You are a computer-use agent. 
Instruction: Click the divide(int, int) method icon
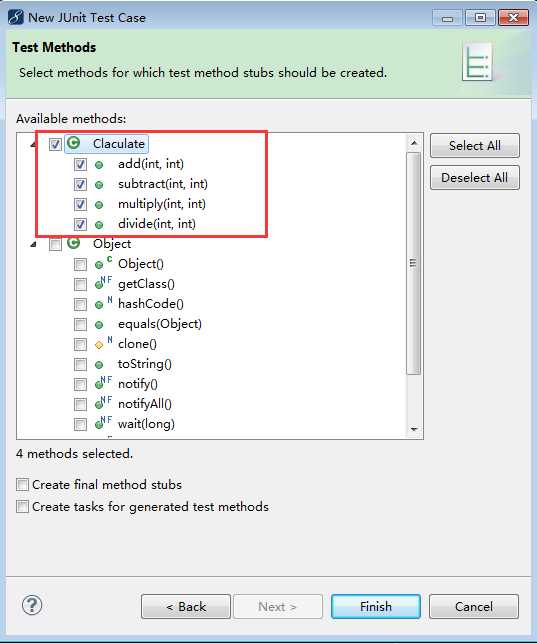99,225
